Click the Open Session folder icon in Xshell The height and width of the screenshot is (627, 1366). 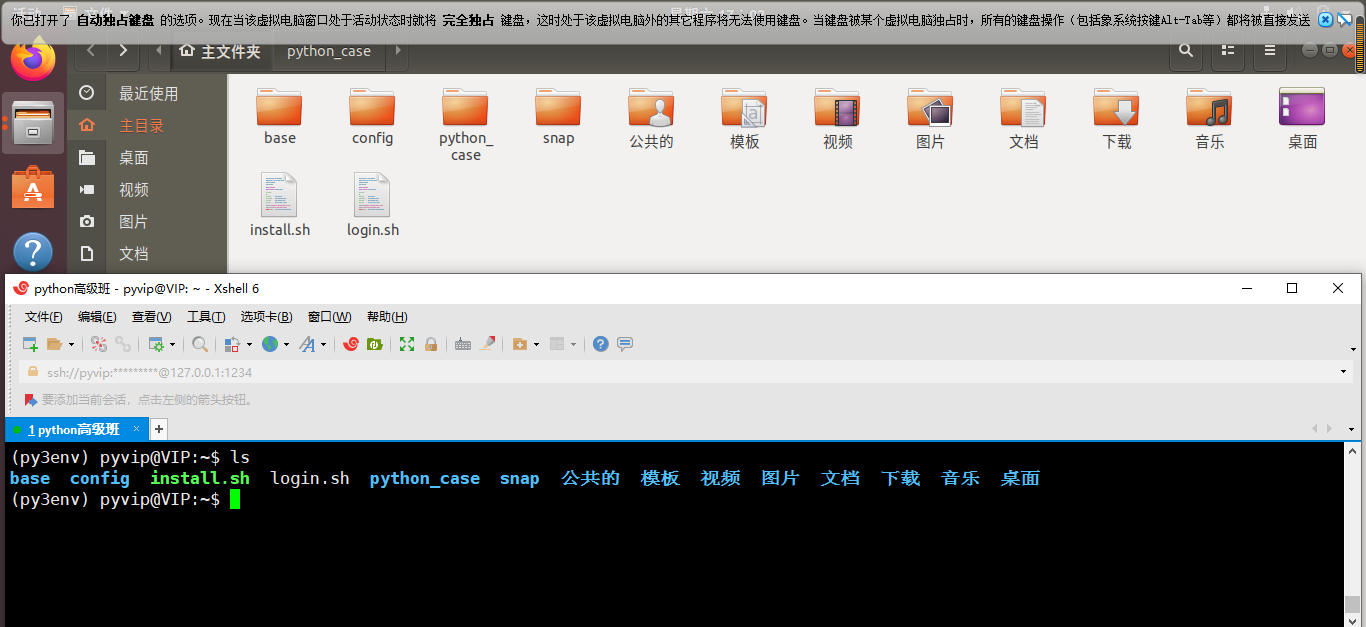click(55, 344)
